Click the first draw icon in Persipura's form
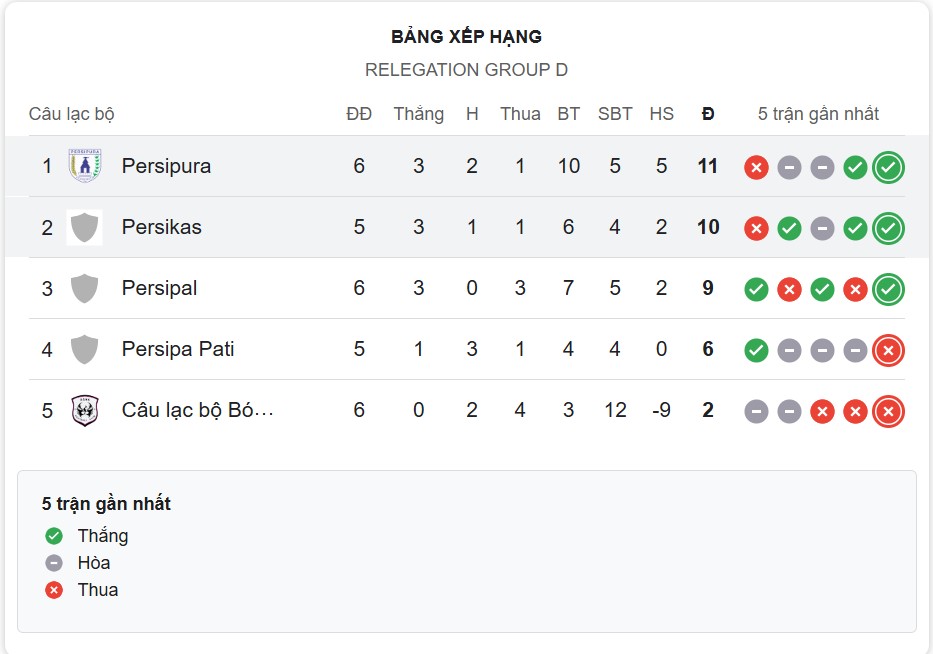The image size is (933, 654). 789,167
